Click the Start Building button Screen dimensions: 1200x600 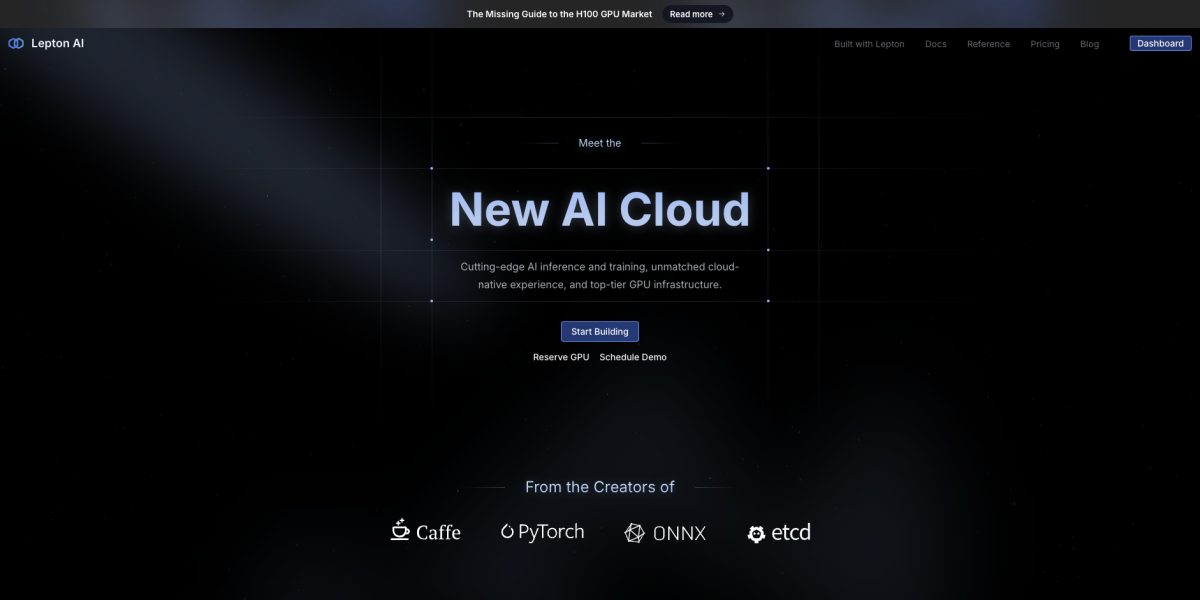pos(600,331)
